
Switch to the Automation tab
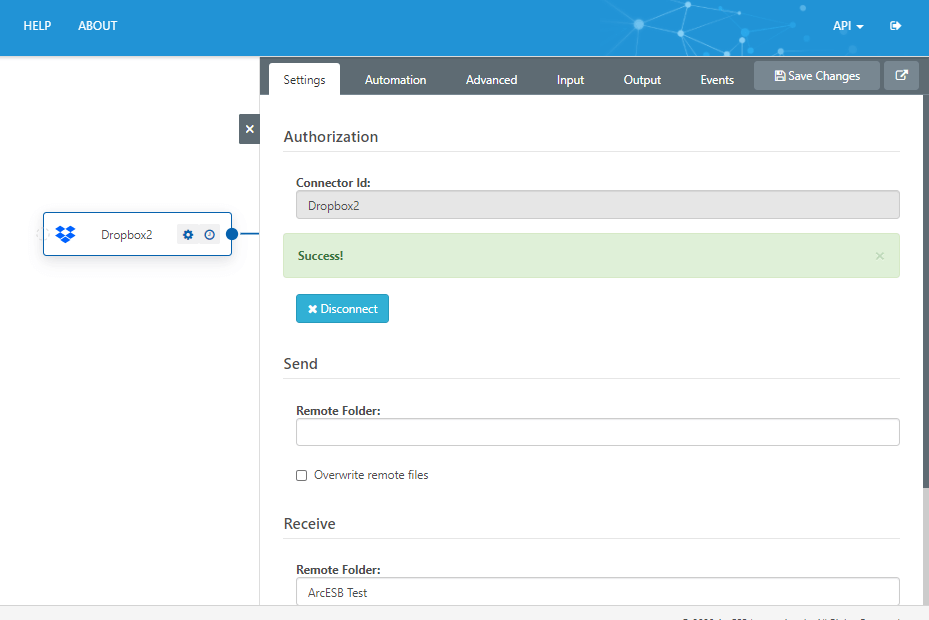pyautogui.click(x=395, y=79)
